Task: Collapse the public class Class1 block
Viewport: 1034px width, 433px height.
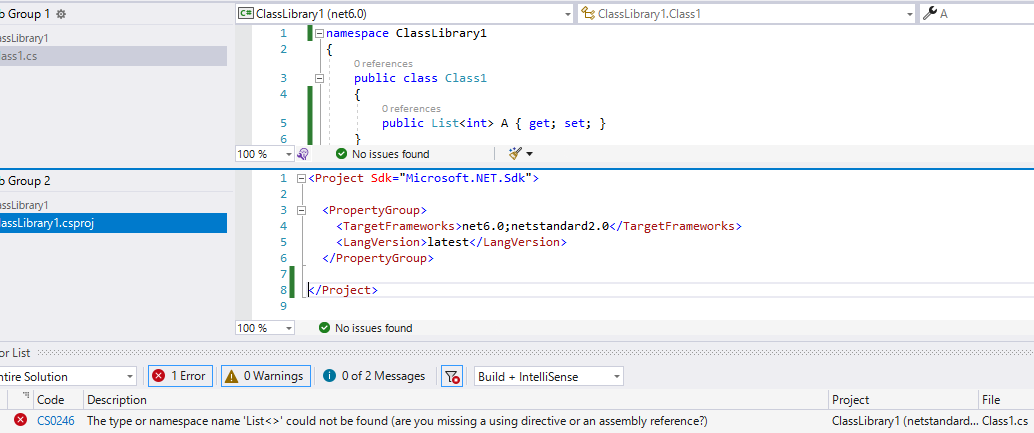Action: coord(319,78)
